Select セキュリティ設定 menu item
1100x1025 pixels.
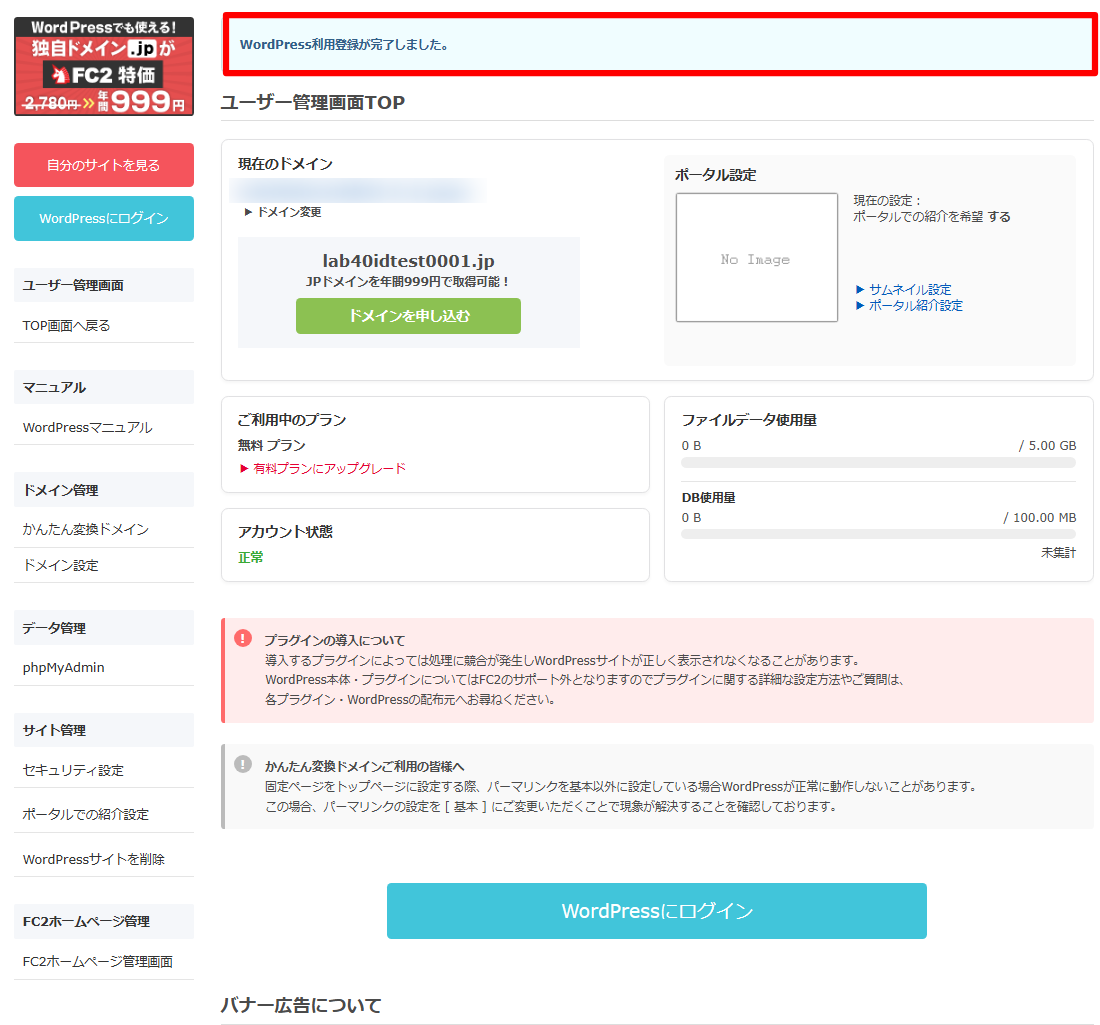pyautogui.click(x=73, y=770)
